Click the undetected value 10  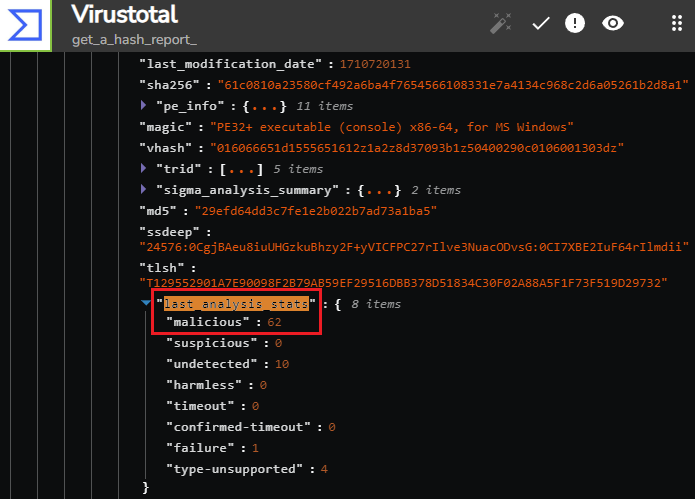click(282, 364)
